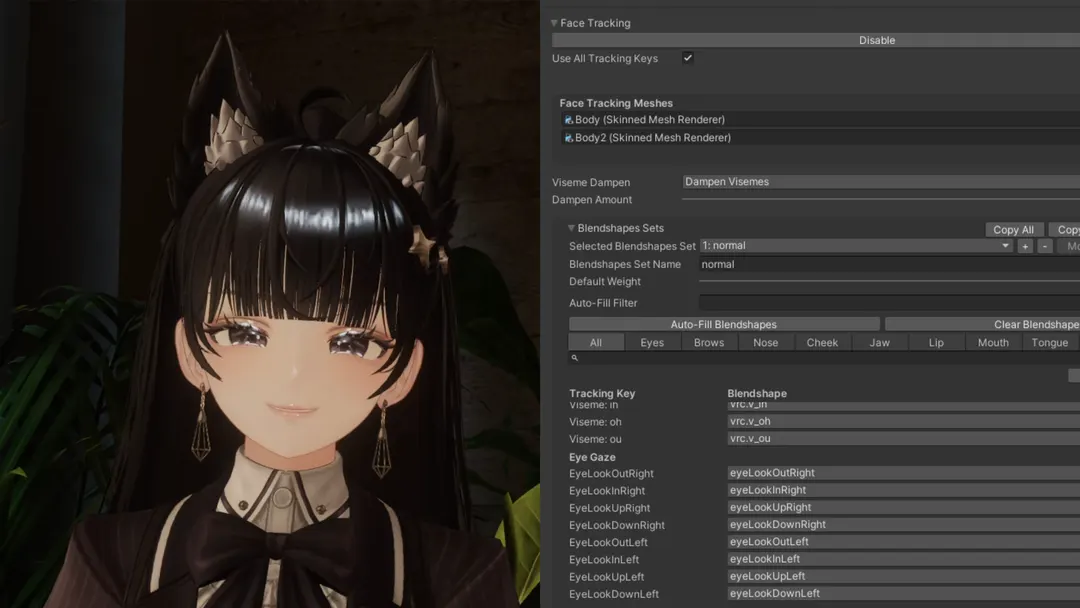Screen dimensions: 1080x608
Task: Collapse the Face Tracking section
Action: [x=554, y=23]
